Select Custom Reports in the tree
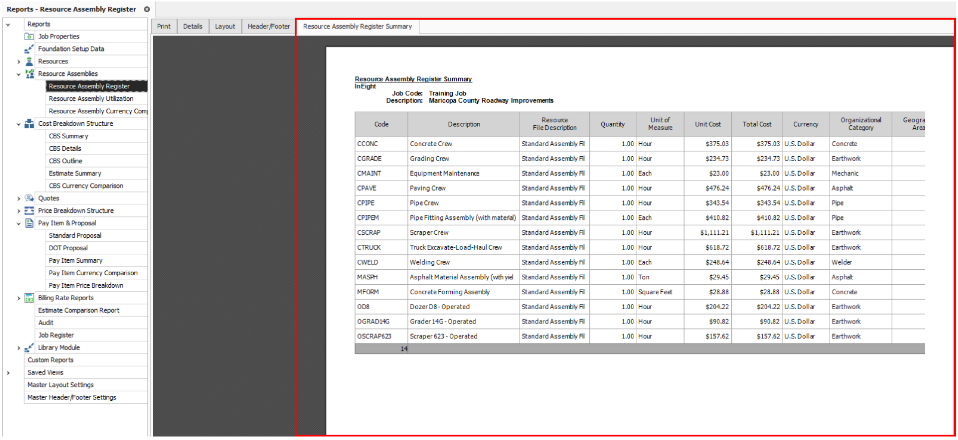Image resolution: width=958 pixels, height=440 pixels. click(86, 360)
